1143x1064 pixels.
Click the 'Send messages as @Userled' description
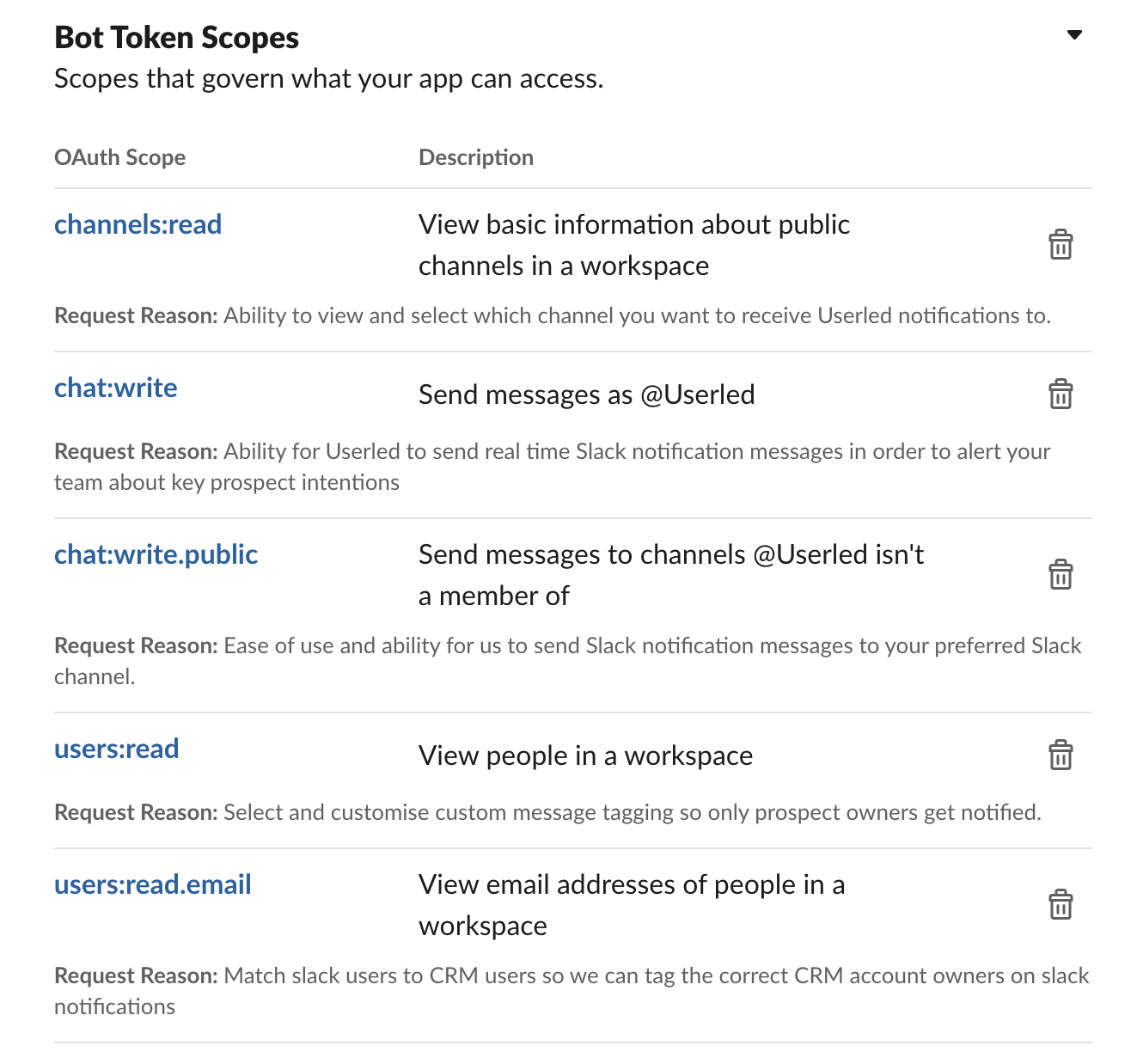pos(586,394)
